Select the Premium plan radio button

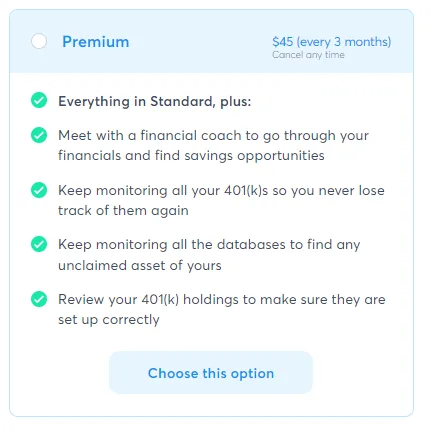coord(39,41)
